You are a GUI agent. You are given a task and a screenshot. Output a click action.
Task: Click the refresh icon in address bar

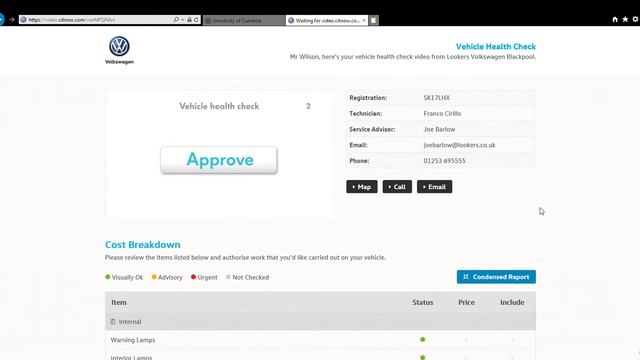coord(196,20)
